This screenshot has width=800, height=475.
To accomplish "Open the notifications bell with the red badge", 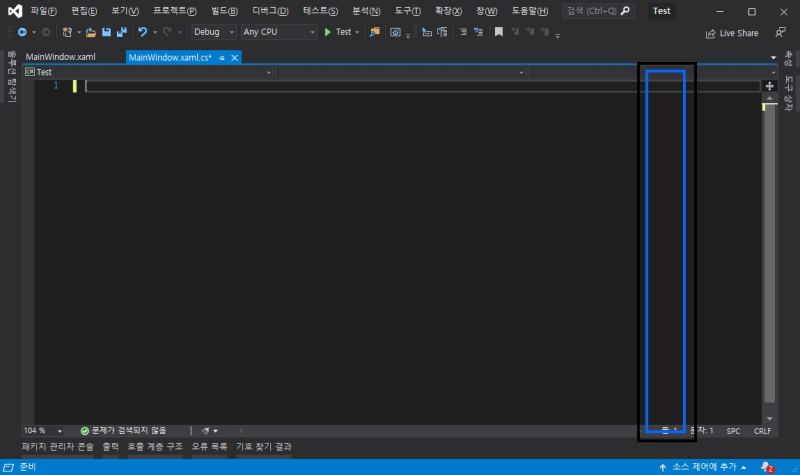I will pyautogui.click(x=767, y=467).
